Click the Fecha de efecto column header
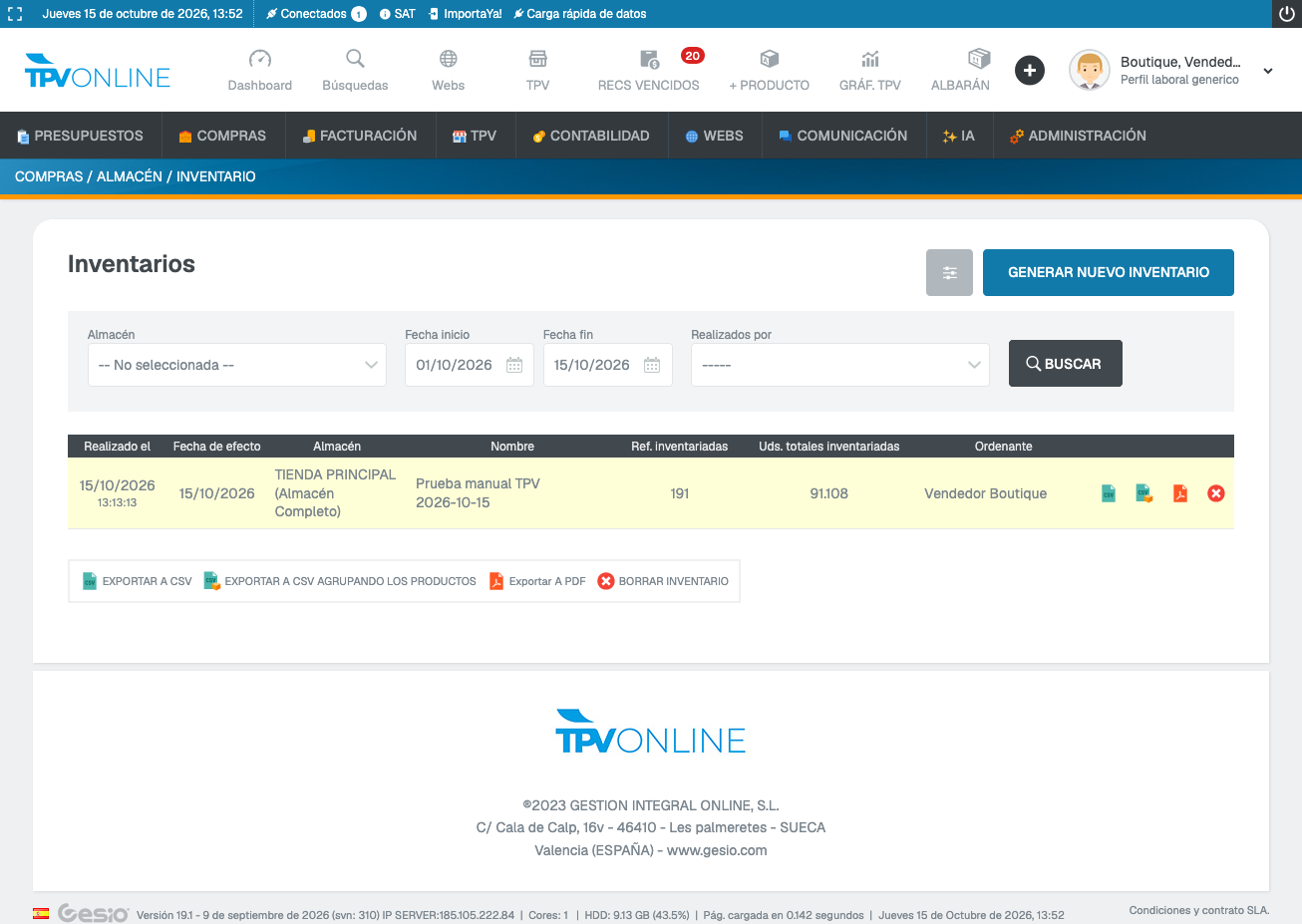Image resolution: width=1302 pixels, height=924 pixels. 216,447
